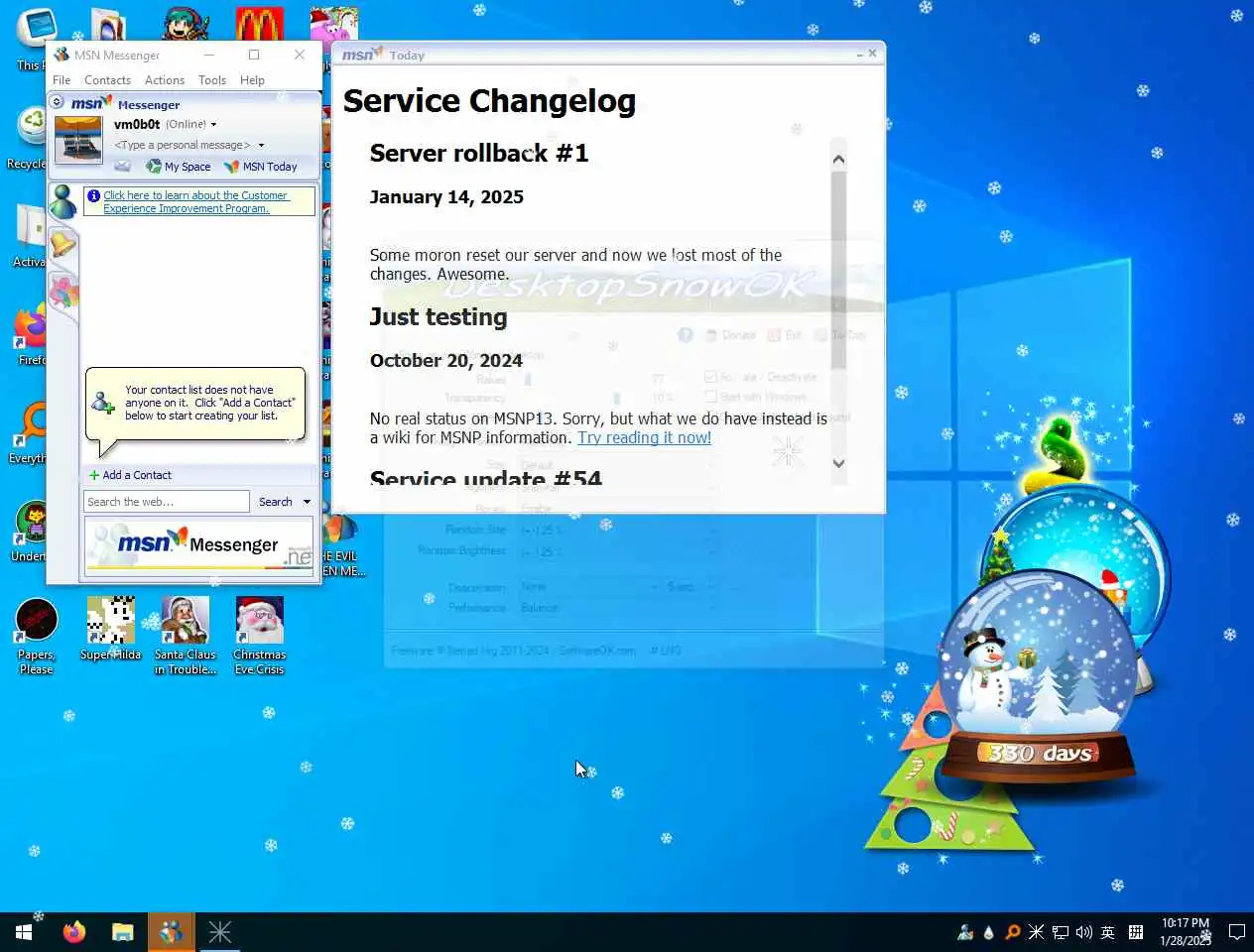Open the Search options dropdown arrow
The height and width of the screenshot is (952, 1254).
pos(307,502)
